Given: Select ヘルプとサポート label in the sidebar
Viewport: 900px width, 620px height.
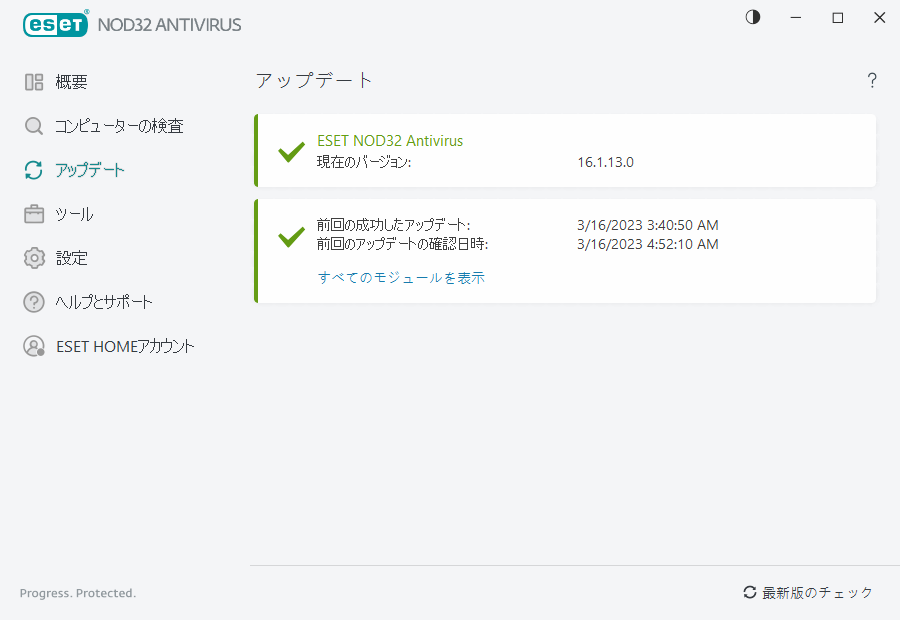Looking at the screenshot, I should tap(104, 302).
